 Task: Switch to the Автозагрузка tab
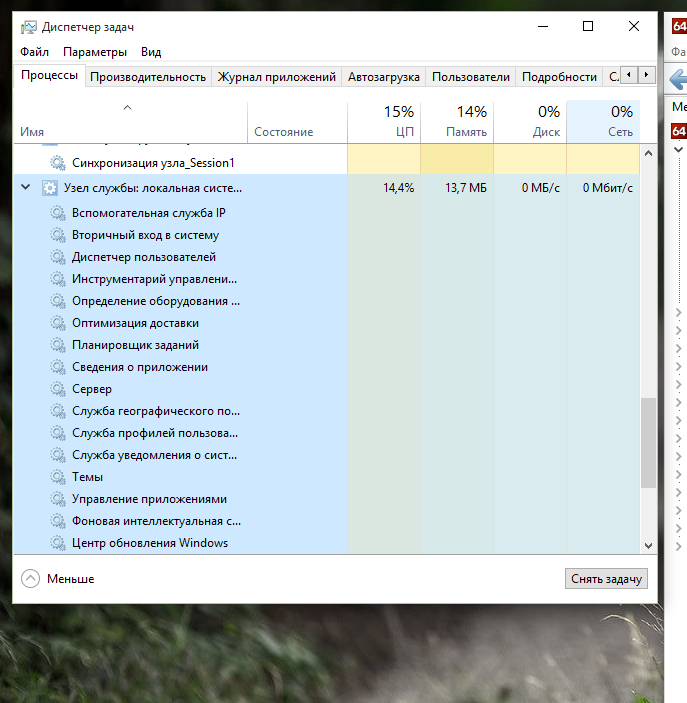pos(384,77)
